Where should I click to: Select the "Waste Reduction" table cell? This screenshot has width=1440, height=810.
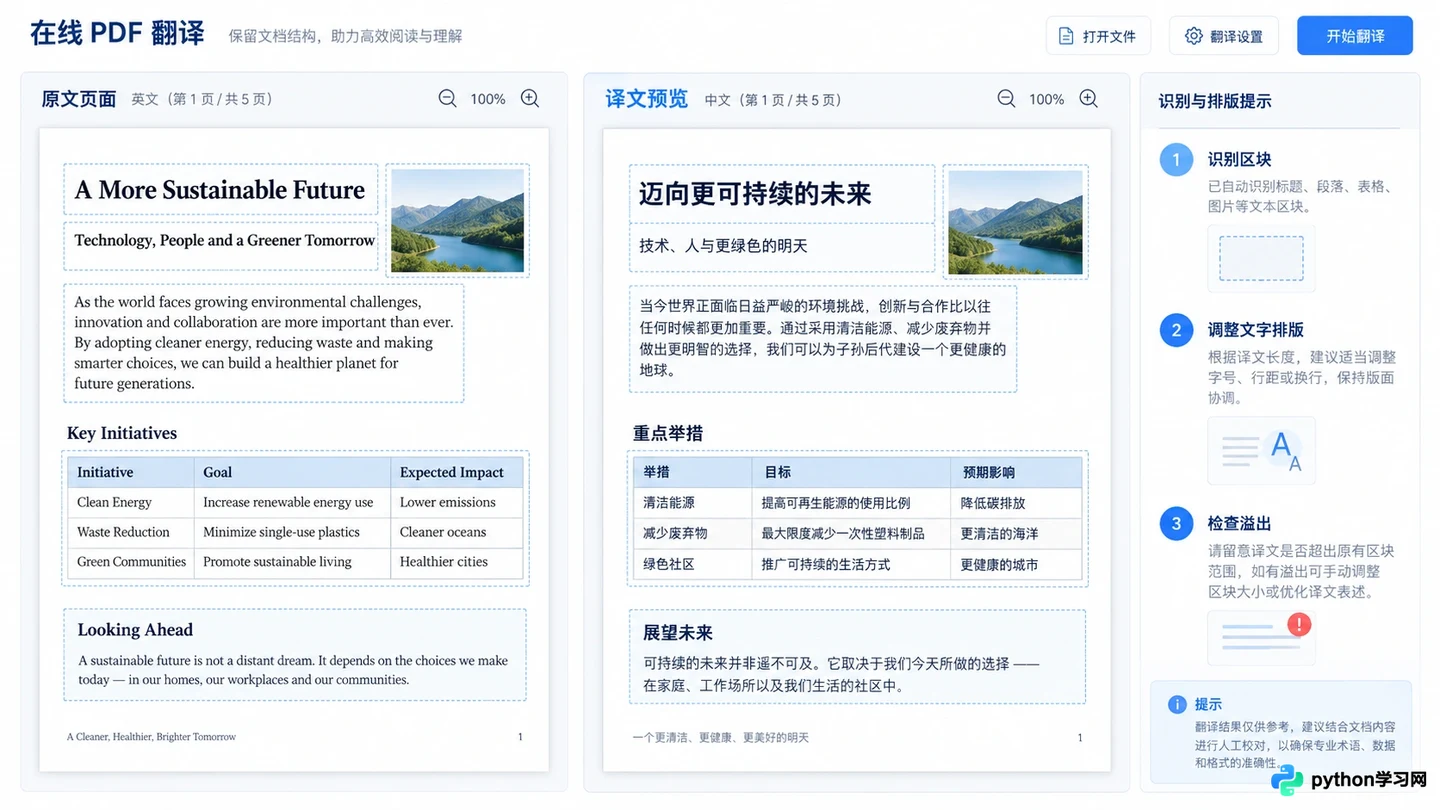(x=131, y=532)
